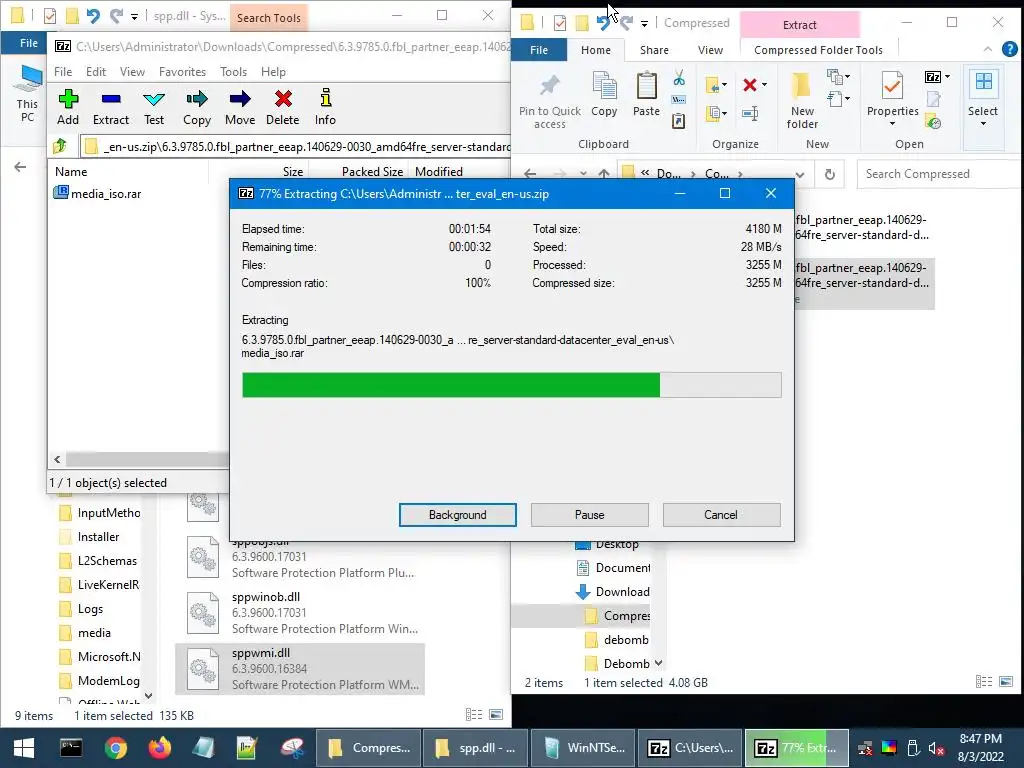This screenshot has width=1024, height=768.
Task: Click the Cut scissors icon in Explorer ribbon
Action: tap(679, 78)
